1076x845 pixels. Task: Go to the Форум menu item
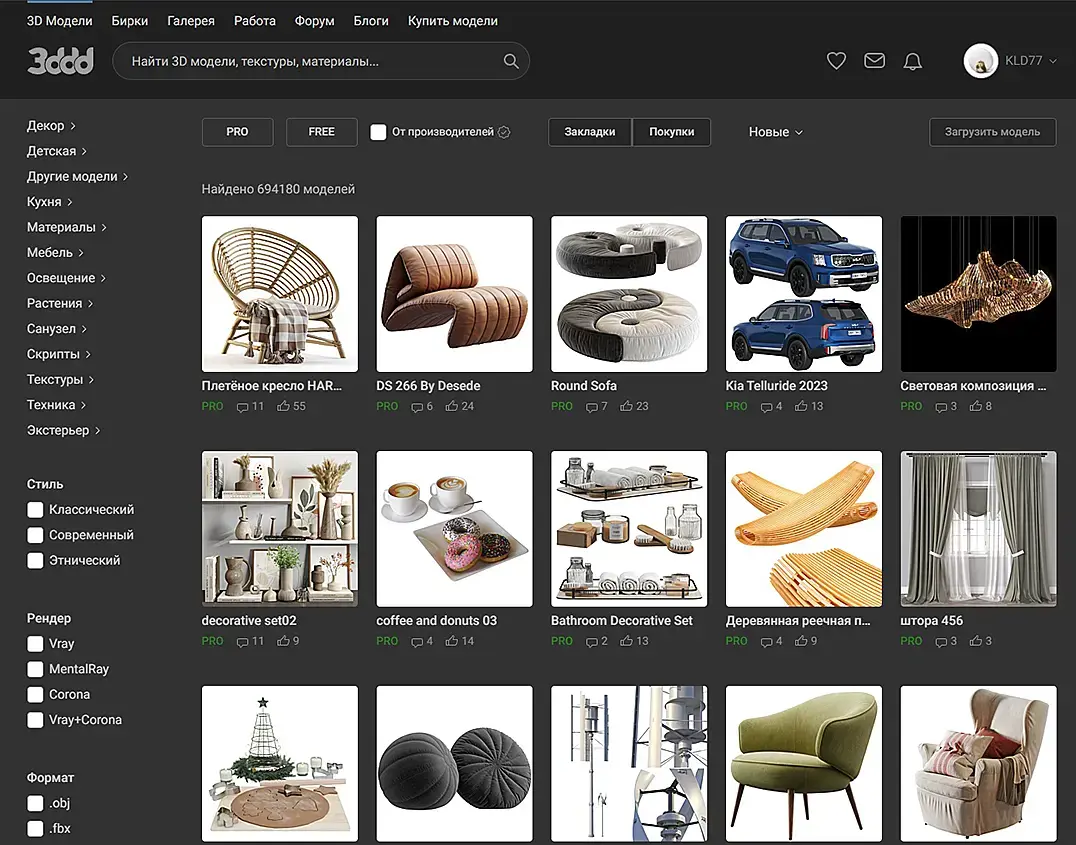(x=314, y=21)
